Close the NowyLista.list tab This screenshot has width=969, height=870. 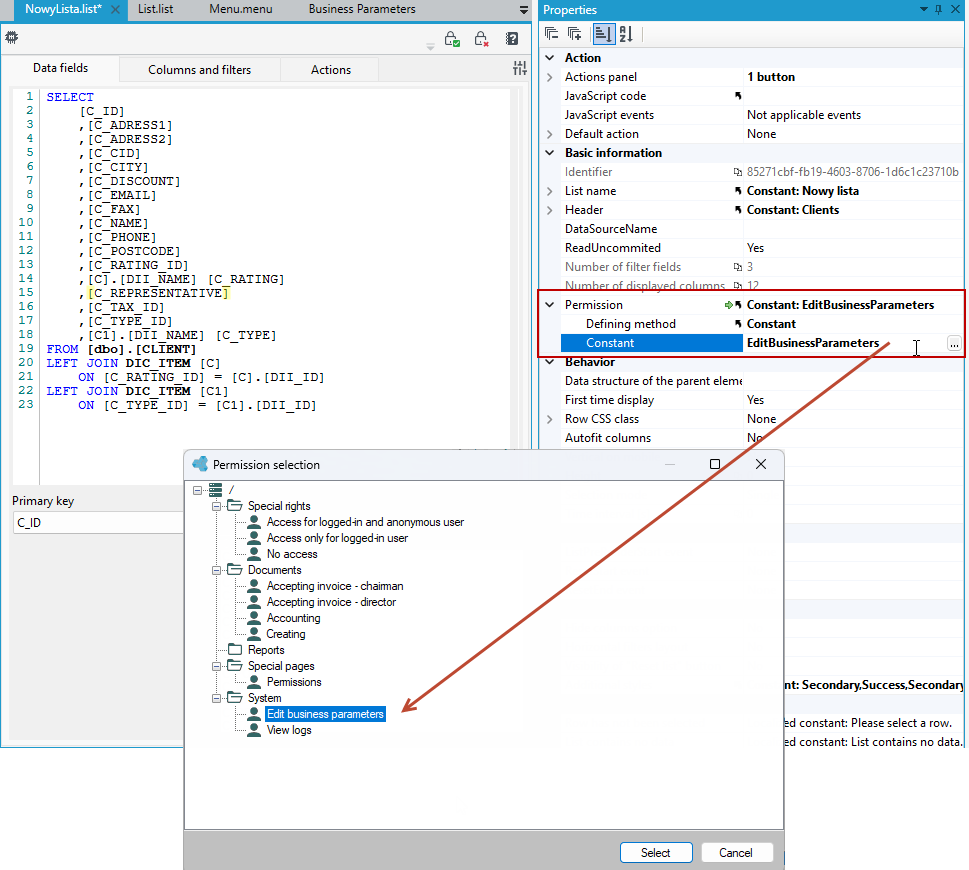(115, 9)
